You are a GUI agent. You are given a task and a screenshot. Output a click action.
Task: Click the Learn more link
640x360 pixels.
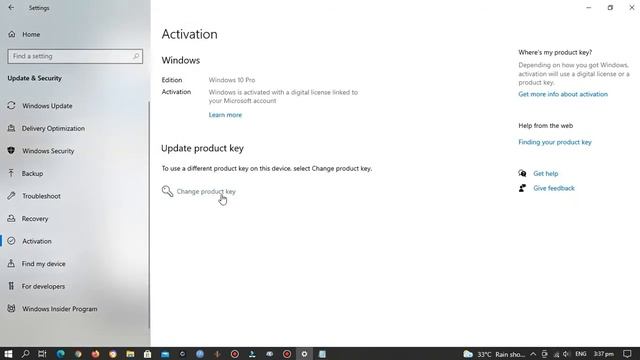click(225, 115)
